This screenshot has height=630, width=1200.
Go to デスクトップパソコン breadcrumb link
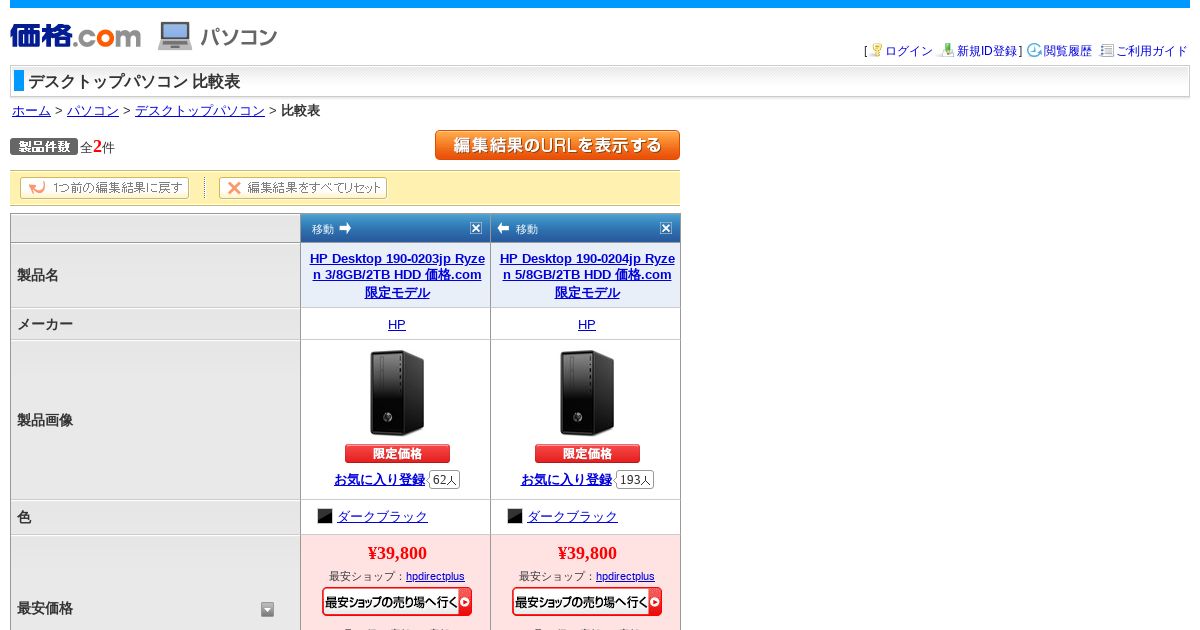[x=200, y=111]
